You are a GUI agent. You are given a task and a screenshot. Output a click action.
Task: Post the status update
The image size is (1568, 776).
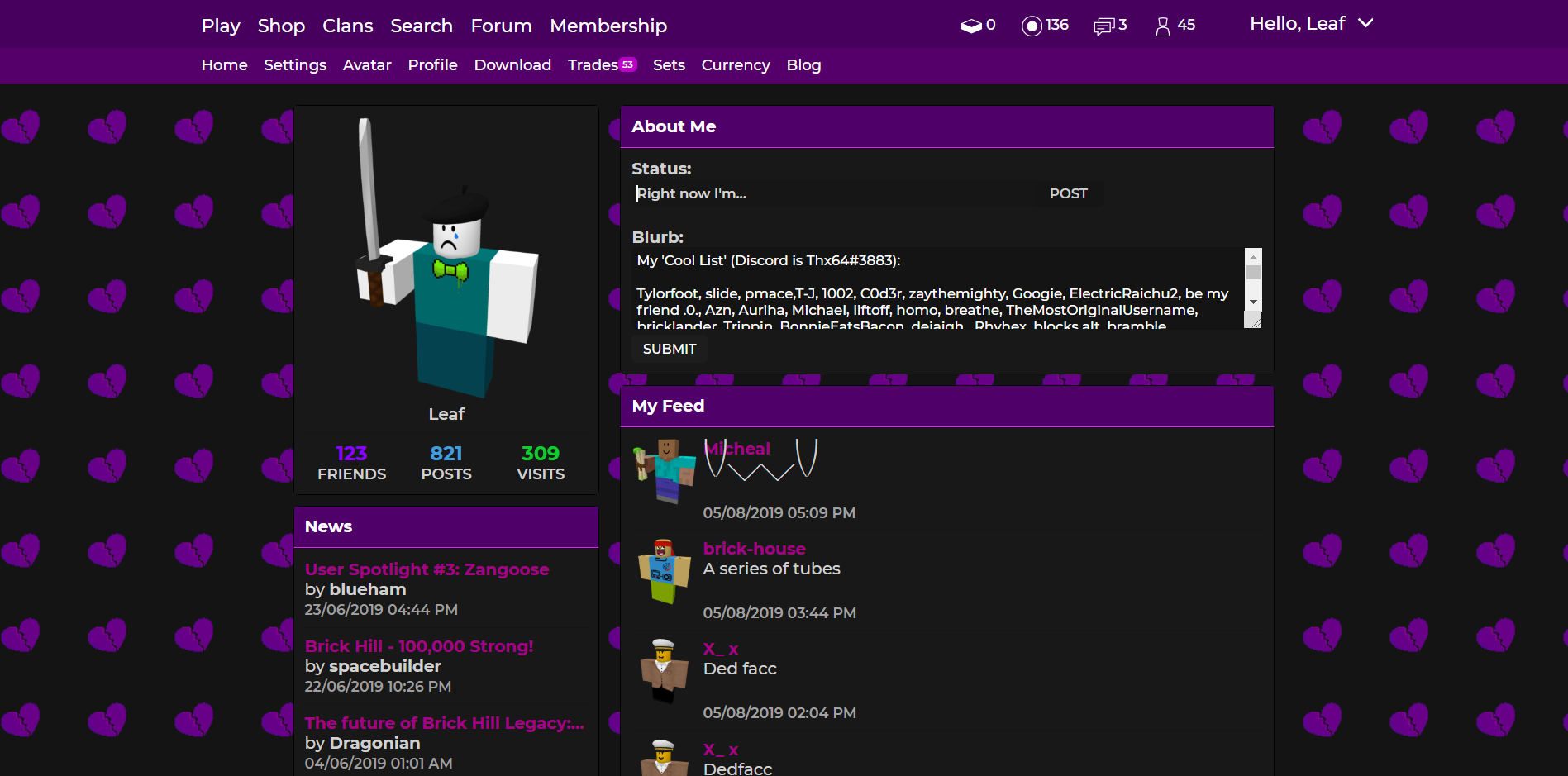(x=1069, y=193)
